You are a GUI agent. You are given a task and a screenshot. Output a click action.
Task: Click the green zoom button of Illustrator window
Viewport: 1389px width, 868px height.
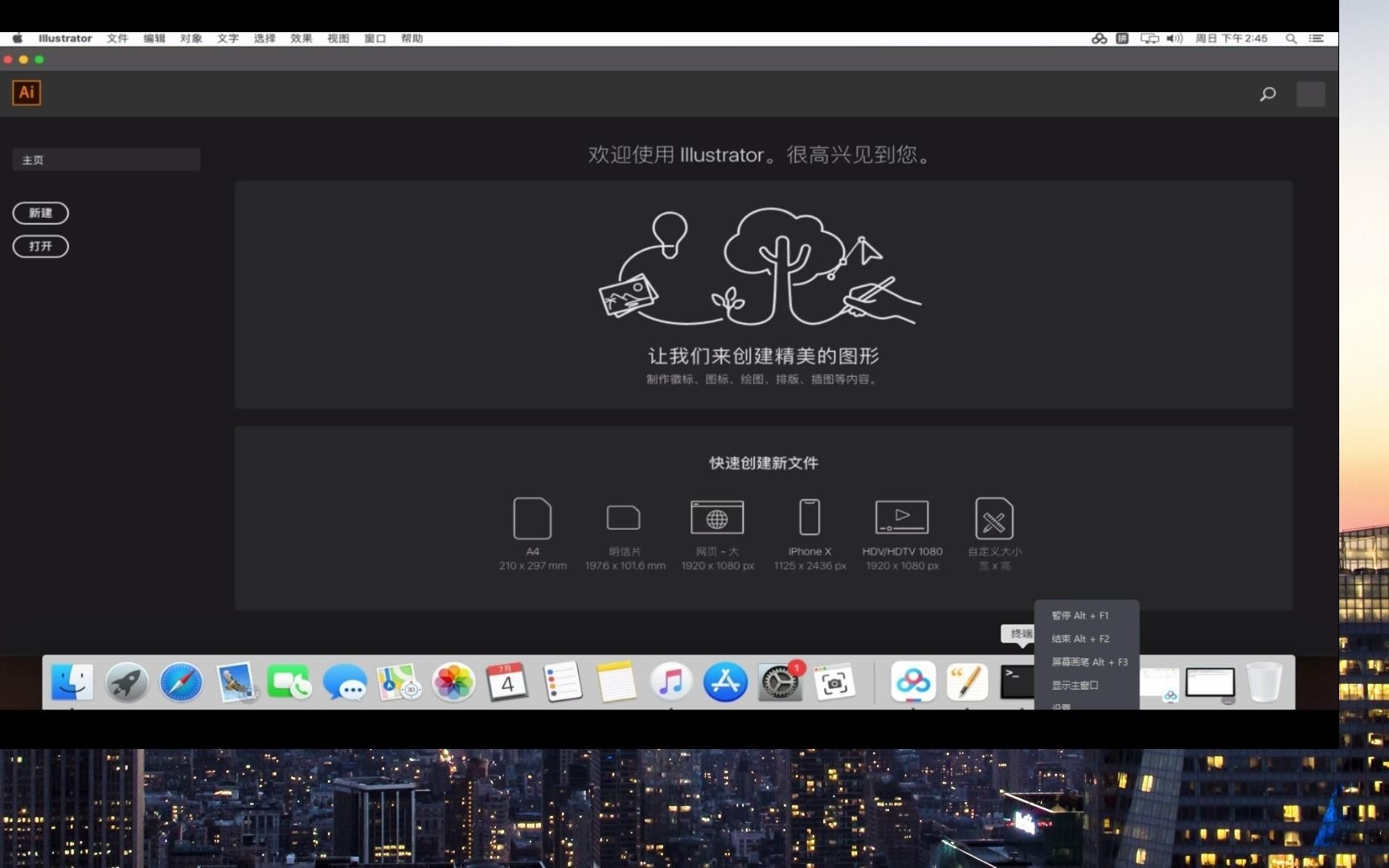tap(39, 59)
